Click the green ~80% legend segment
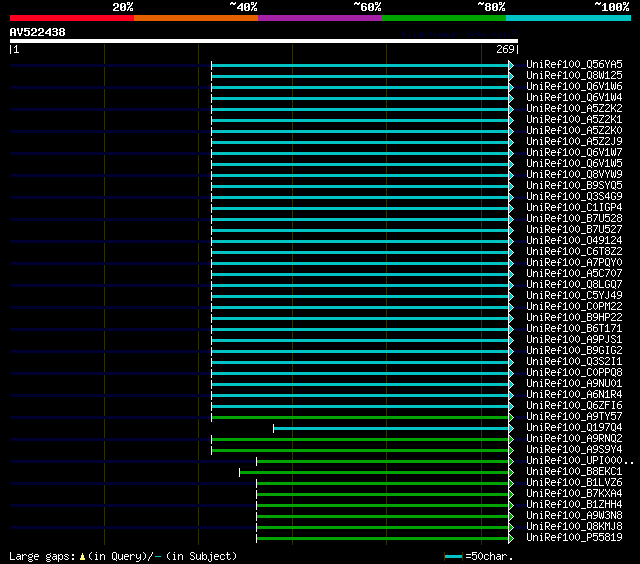Viewport: 640px width, 564px height. click(x=444, y=18)
